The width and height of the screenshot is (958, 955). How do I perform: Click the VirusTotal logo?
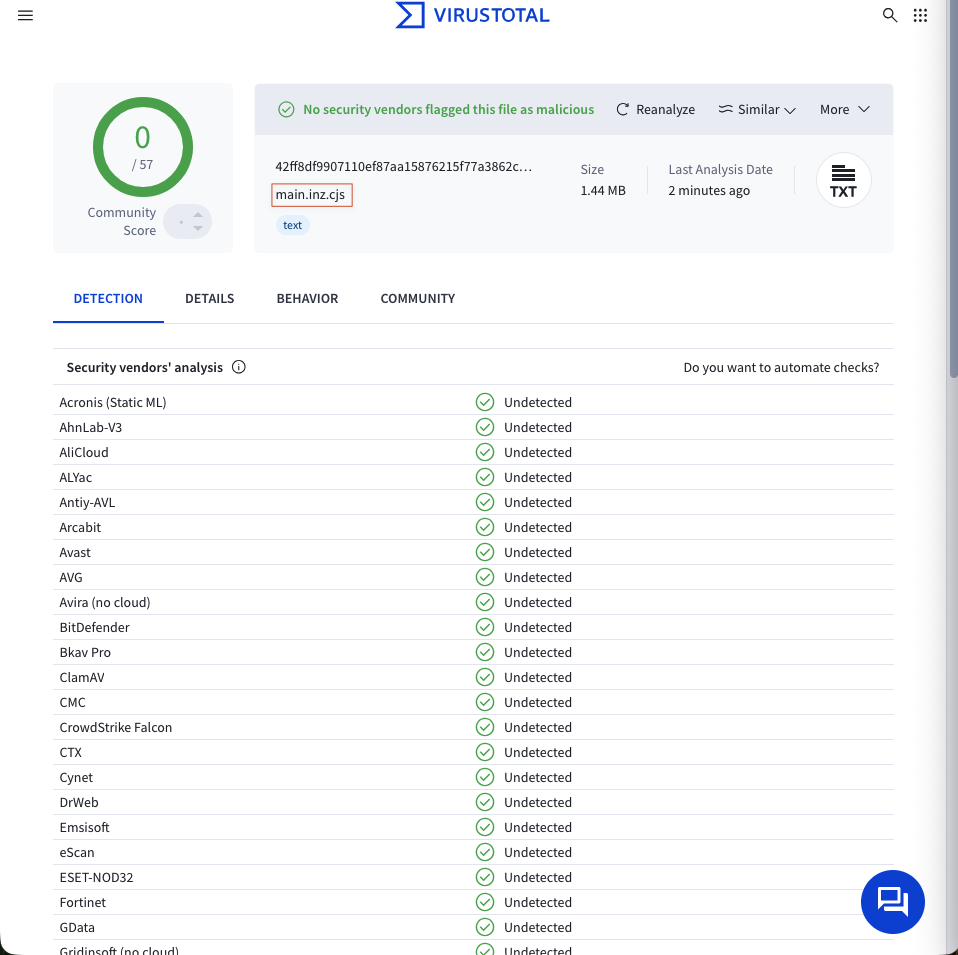[472, 15]
